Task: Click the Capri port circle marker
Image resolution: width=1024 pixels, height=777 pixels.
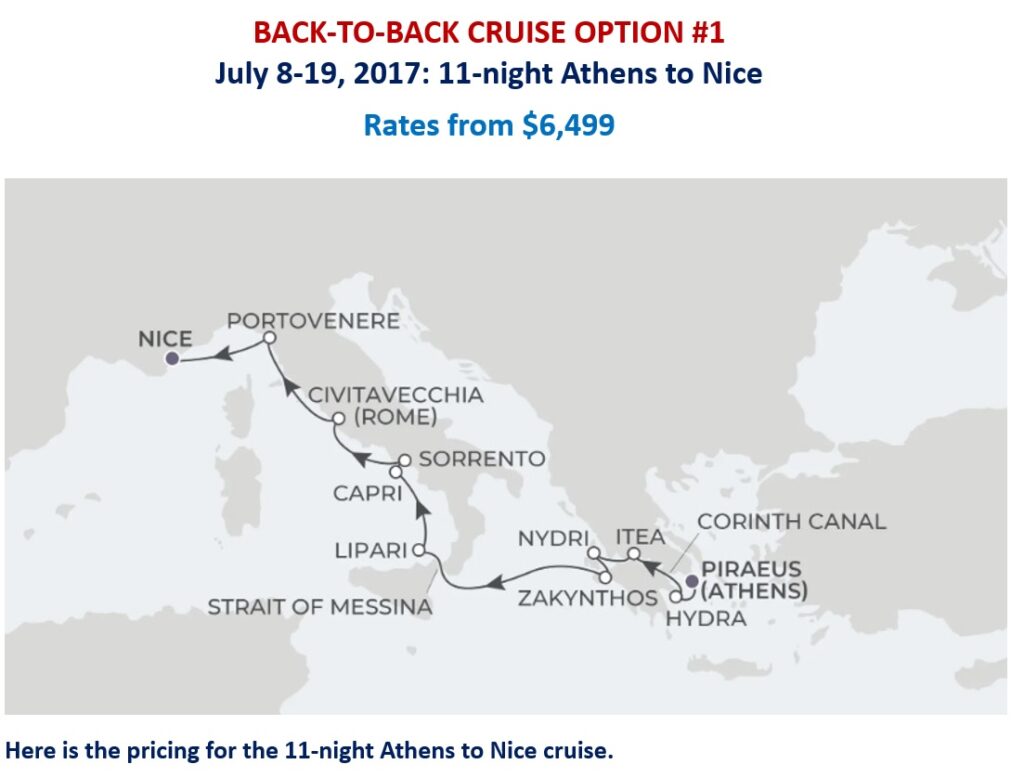Action: [x=396, y=471]
